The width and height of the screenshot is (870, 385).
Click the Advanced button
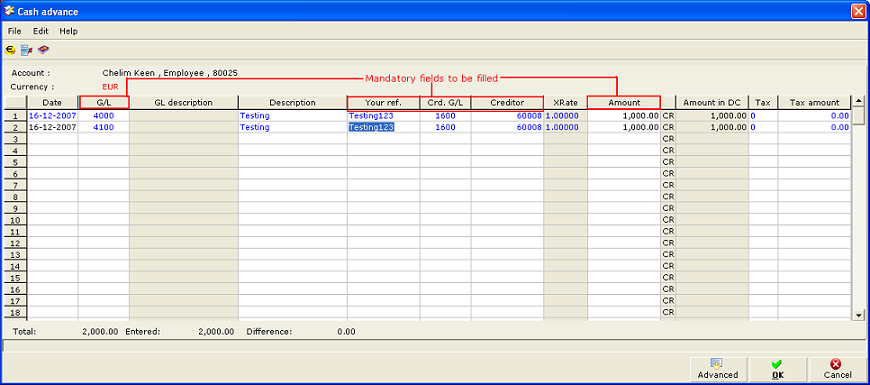pos(718,369)
